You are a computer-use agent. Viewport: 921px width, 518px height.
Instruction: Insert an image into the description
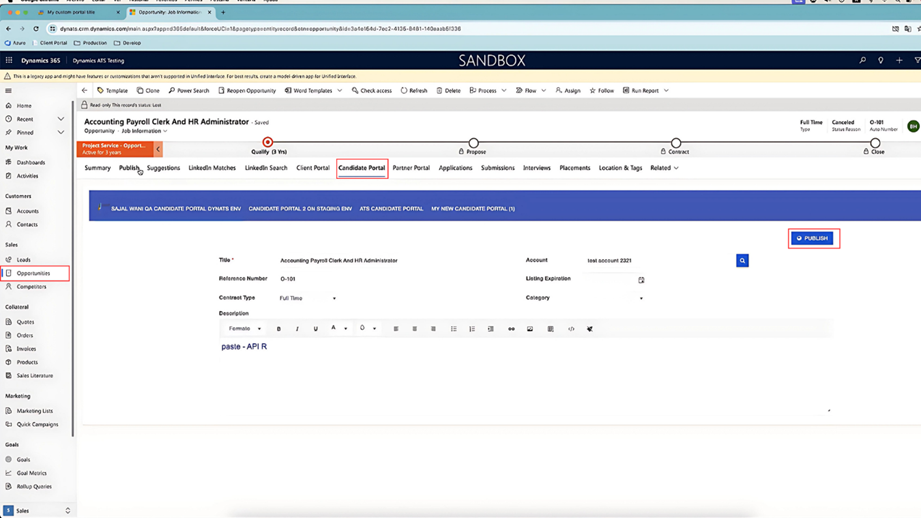(x=530, y=329)
